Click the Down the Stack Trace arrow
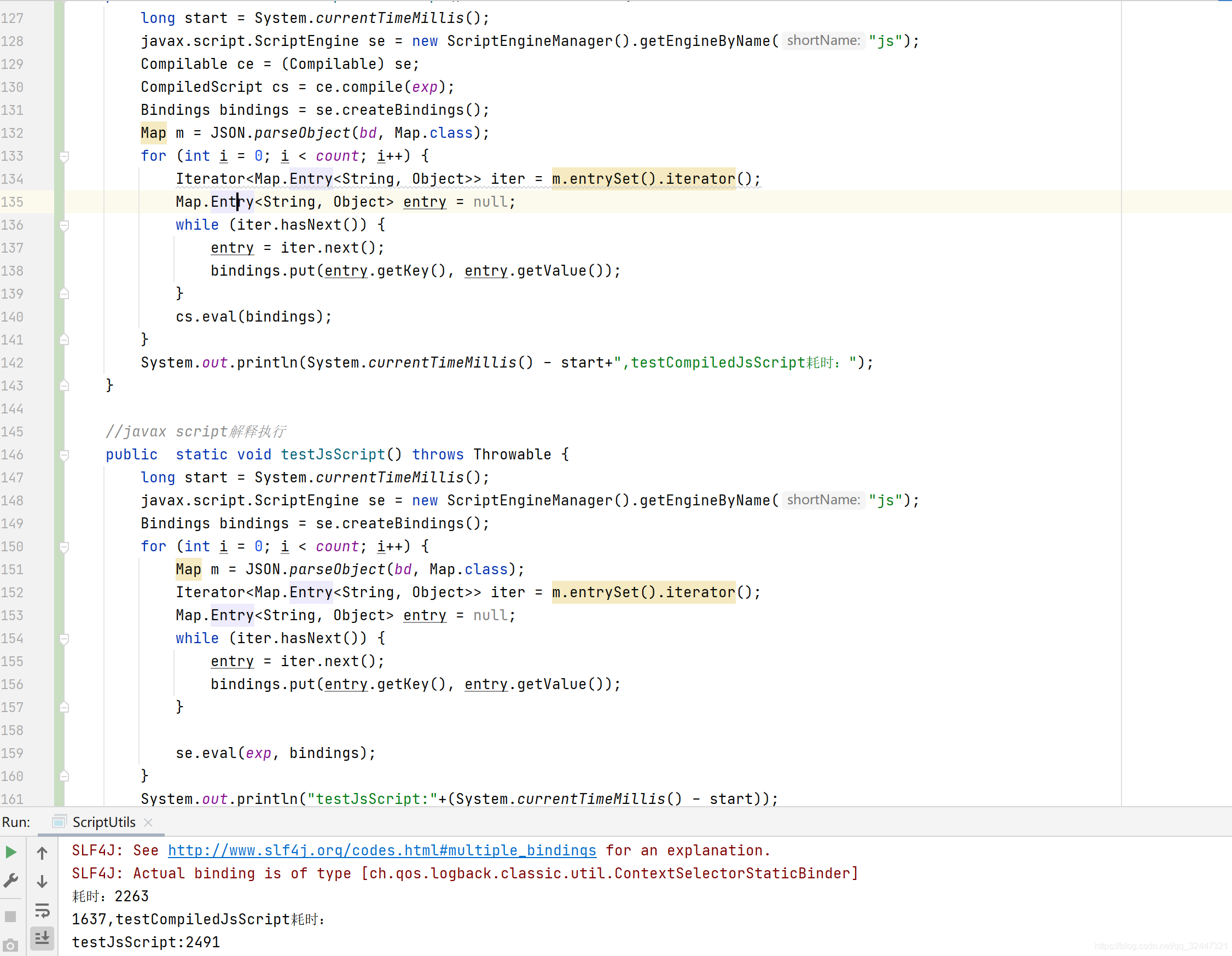This screenshot has height=956, width=1232. 42,881
